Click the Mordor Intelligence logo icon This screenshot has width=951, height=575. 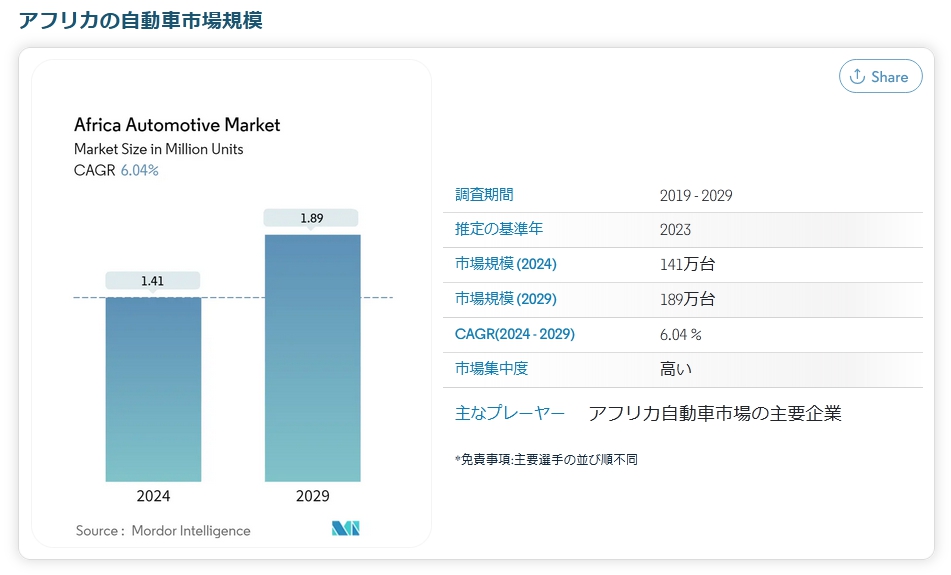346,529
